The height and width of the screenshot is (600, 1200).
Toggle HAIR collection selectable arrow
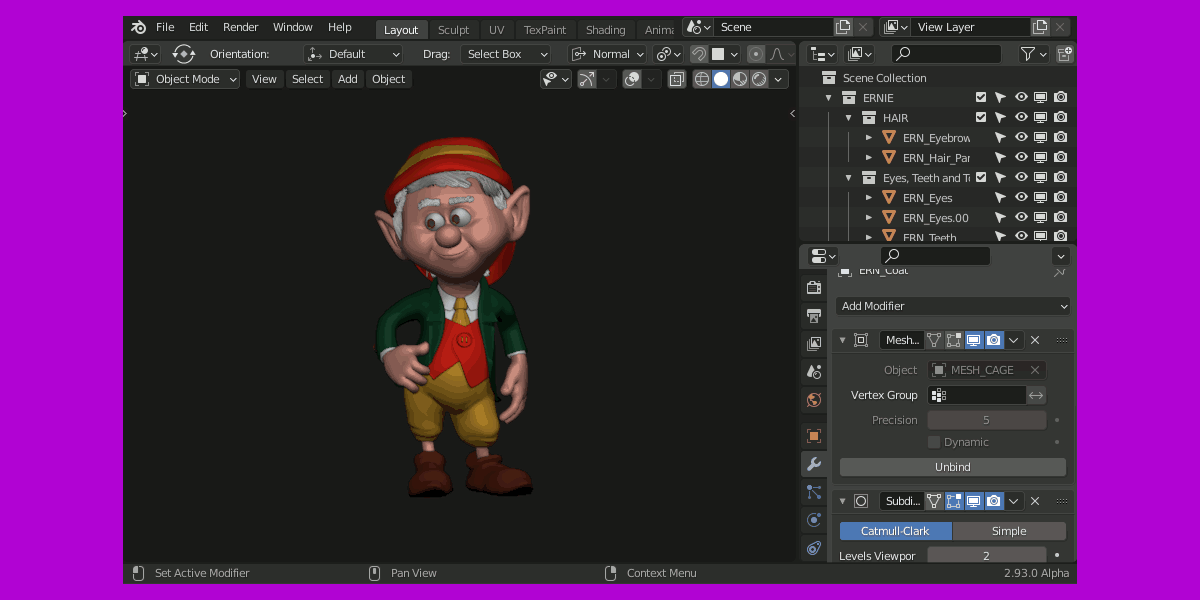[x=1000, y=117]
